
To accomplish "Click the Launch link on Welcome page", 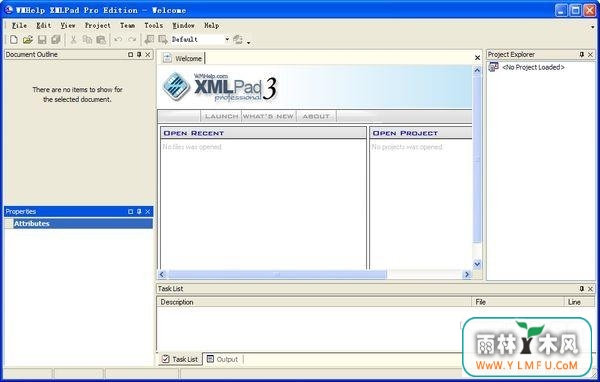I will [221, 116].
